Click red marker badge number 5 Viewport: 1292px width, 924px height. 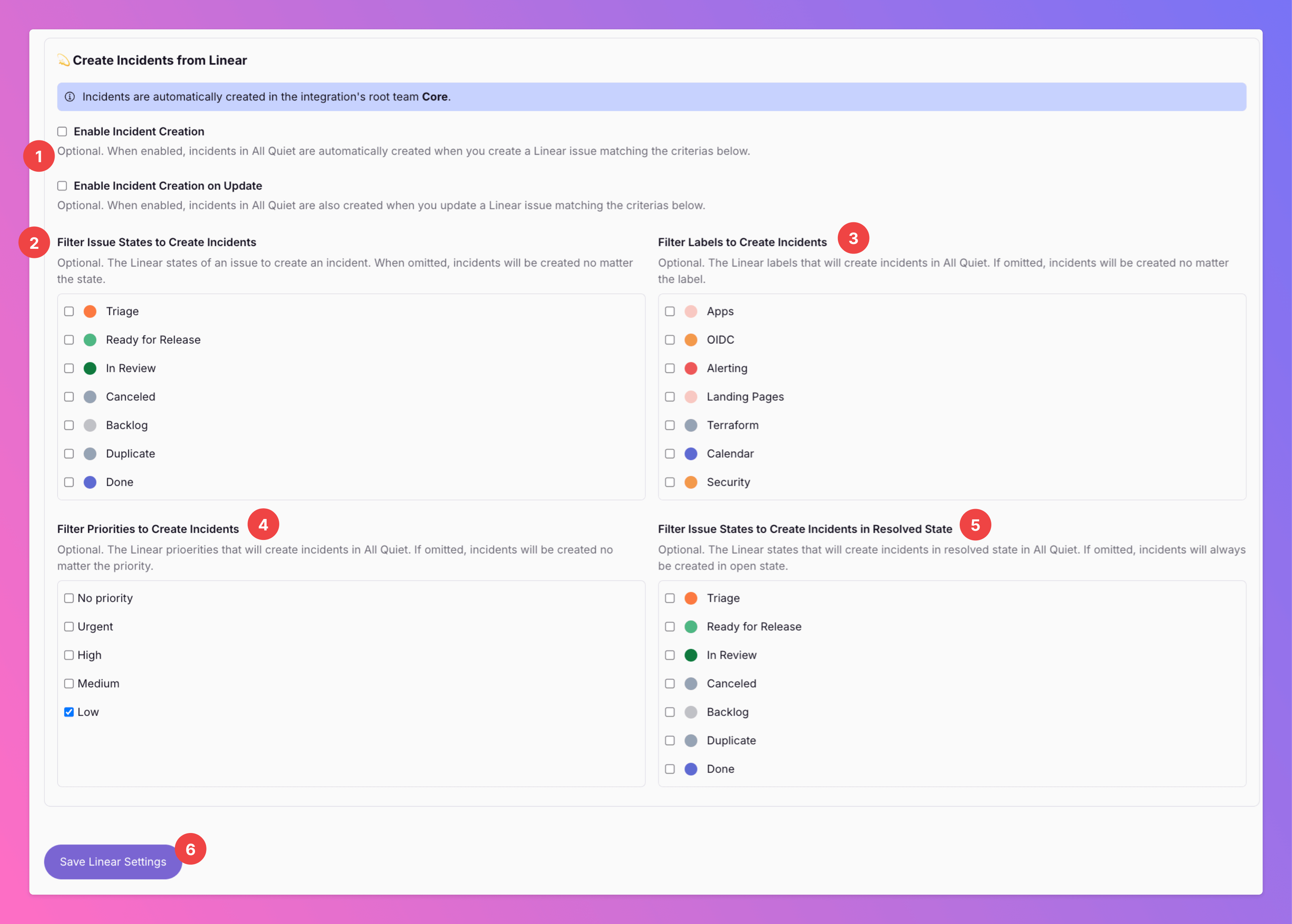975,524
